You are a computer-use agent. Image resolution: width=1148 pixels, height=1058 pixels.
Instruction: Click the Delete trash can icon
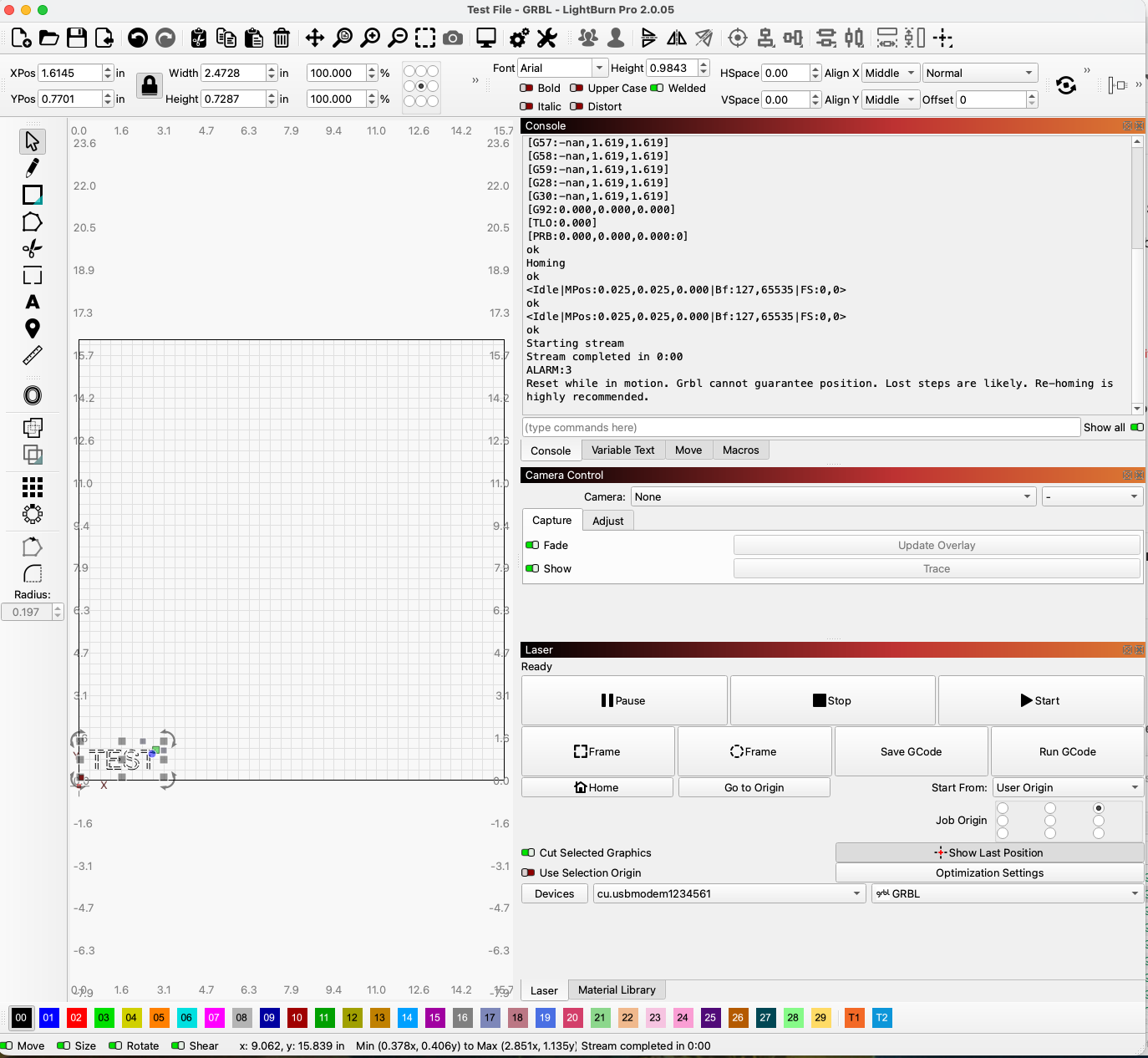[x=282, y=38]
